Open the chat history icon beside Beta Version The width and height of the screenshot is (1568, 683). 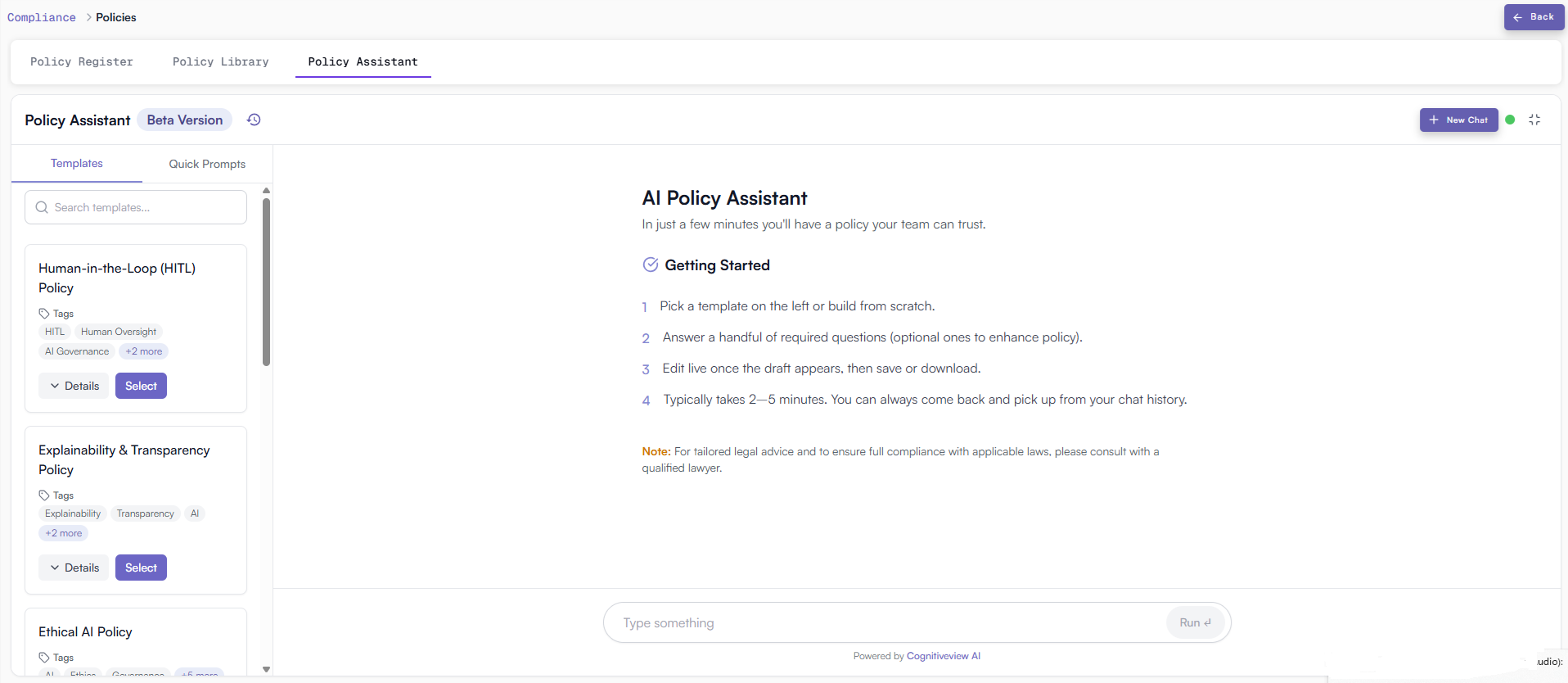[254, 120]
